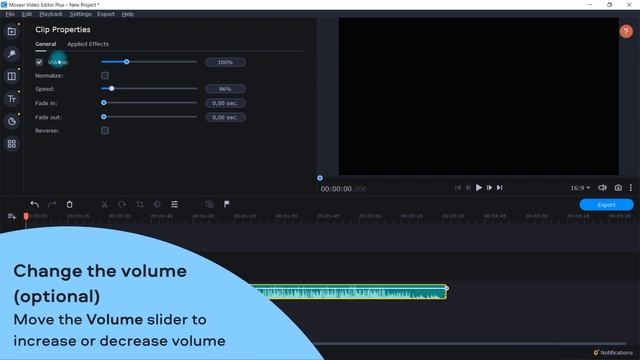Click the Volume 100% value field

(225, 62)
